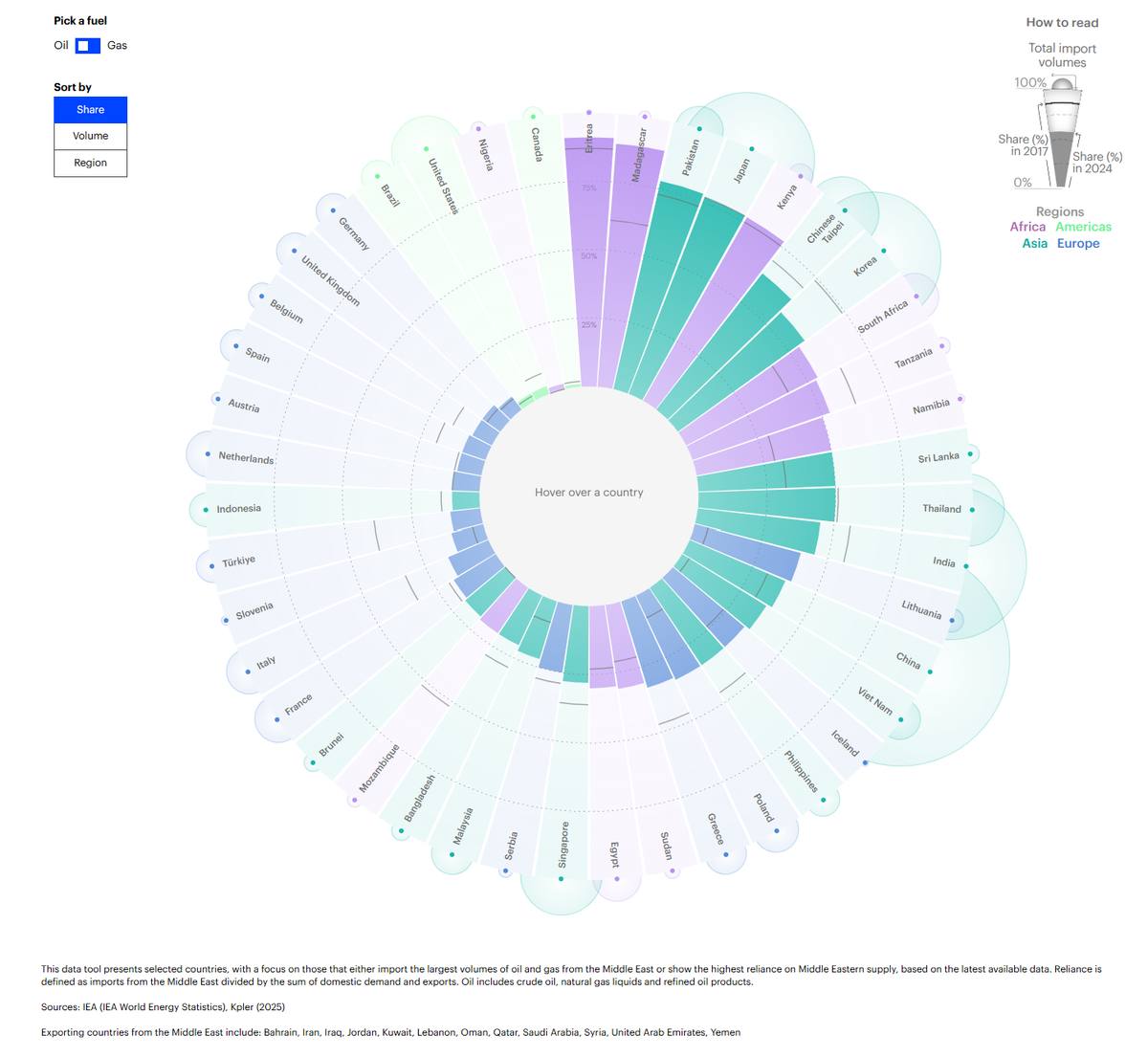Select the Thailand segment
The image size is (1148, 1057).
click(767, 505)
